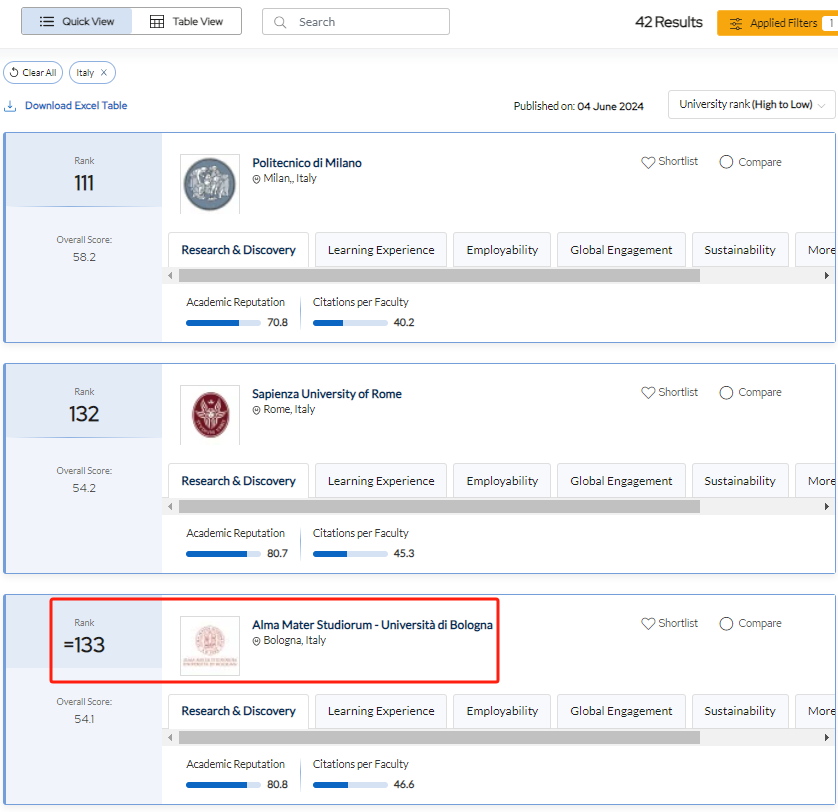Shortlist Sapienza University heart icon
This screenshot has width=838, height=812.
click(648, 393)
